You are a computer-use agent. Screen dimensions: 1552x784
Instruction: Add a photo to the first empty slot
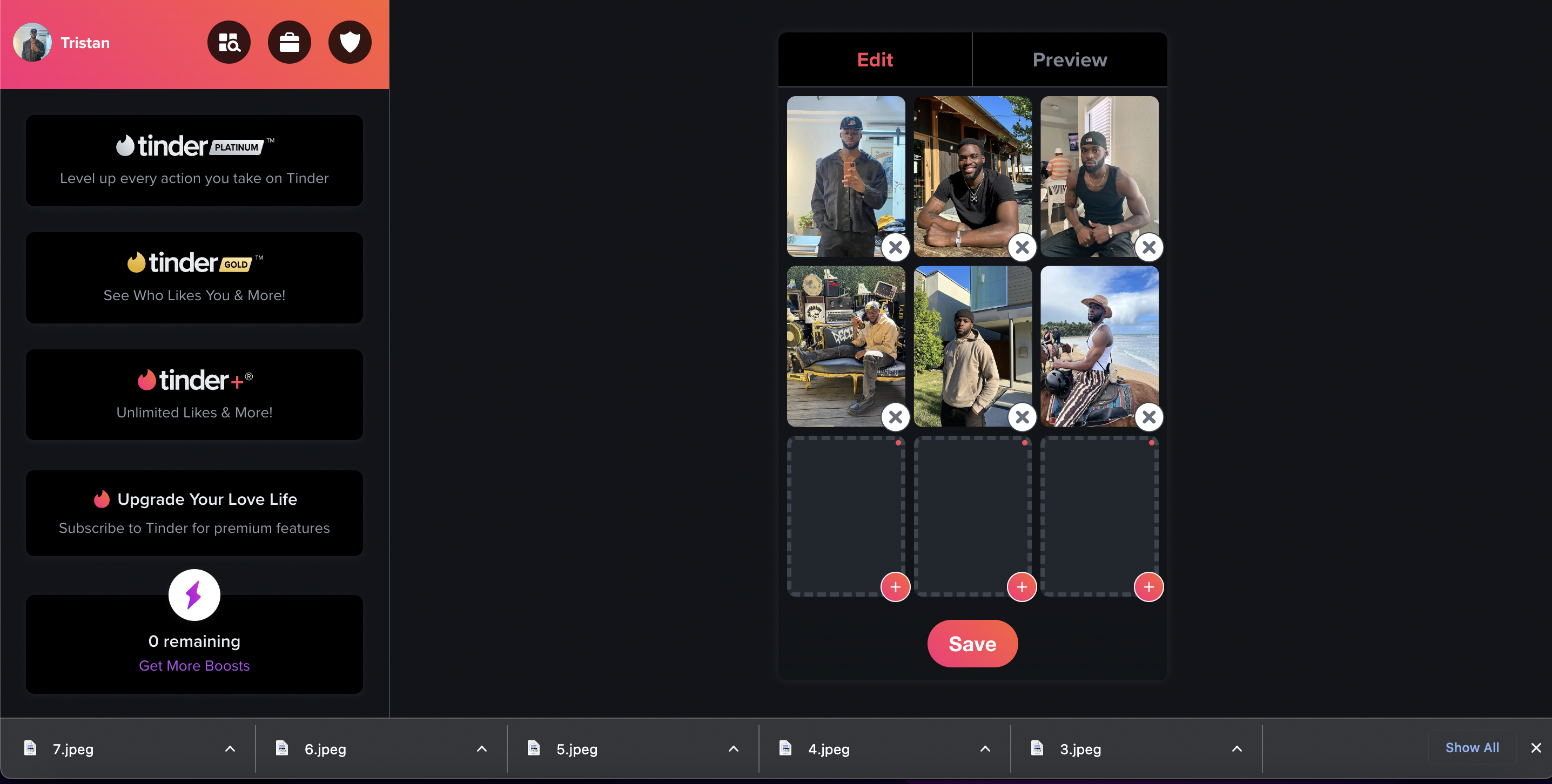click(895, 586)
